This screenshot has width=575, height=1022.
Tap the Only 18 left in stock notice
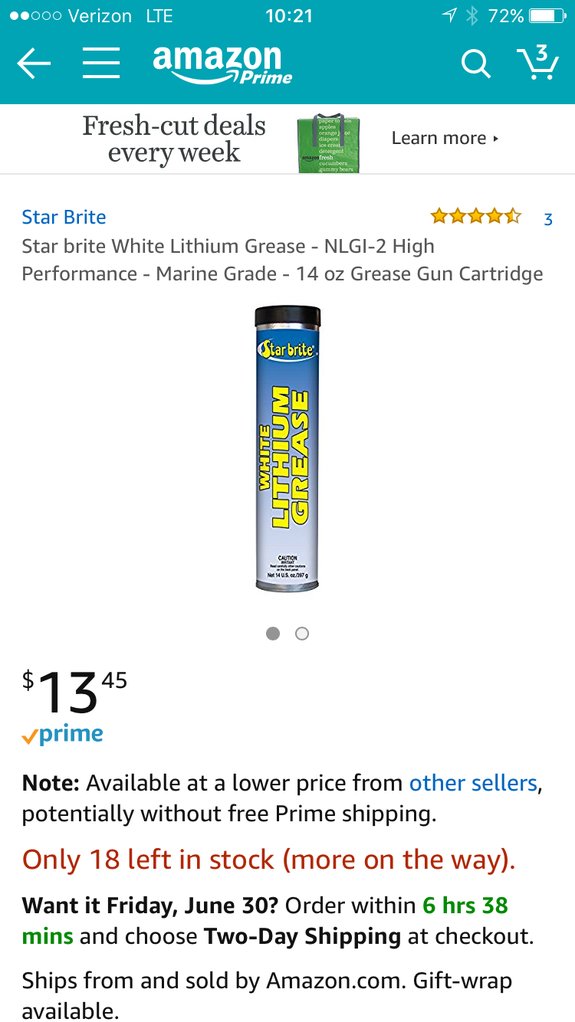click(269, 860)
